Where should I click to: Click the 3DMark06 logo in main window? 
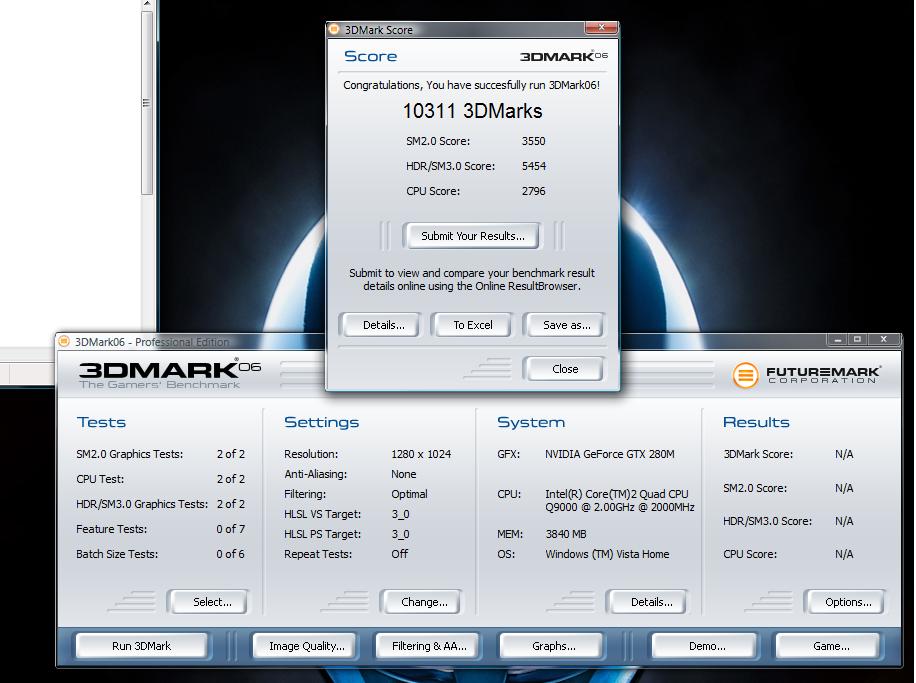tap(170, 374)
